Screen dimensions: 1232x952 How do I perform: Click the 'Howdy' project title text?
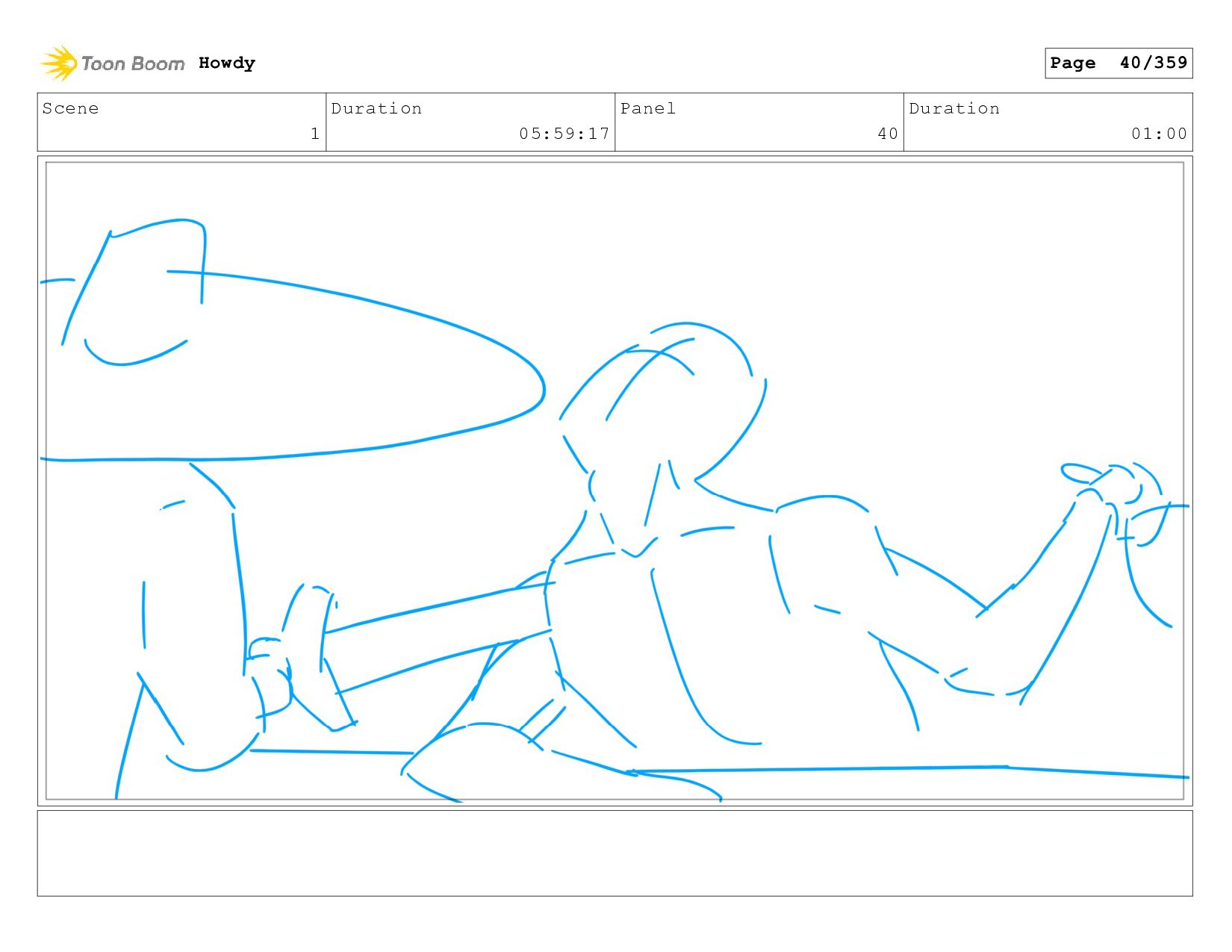227,63
